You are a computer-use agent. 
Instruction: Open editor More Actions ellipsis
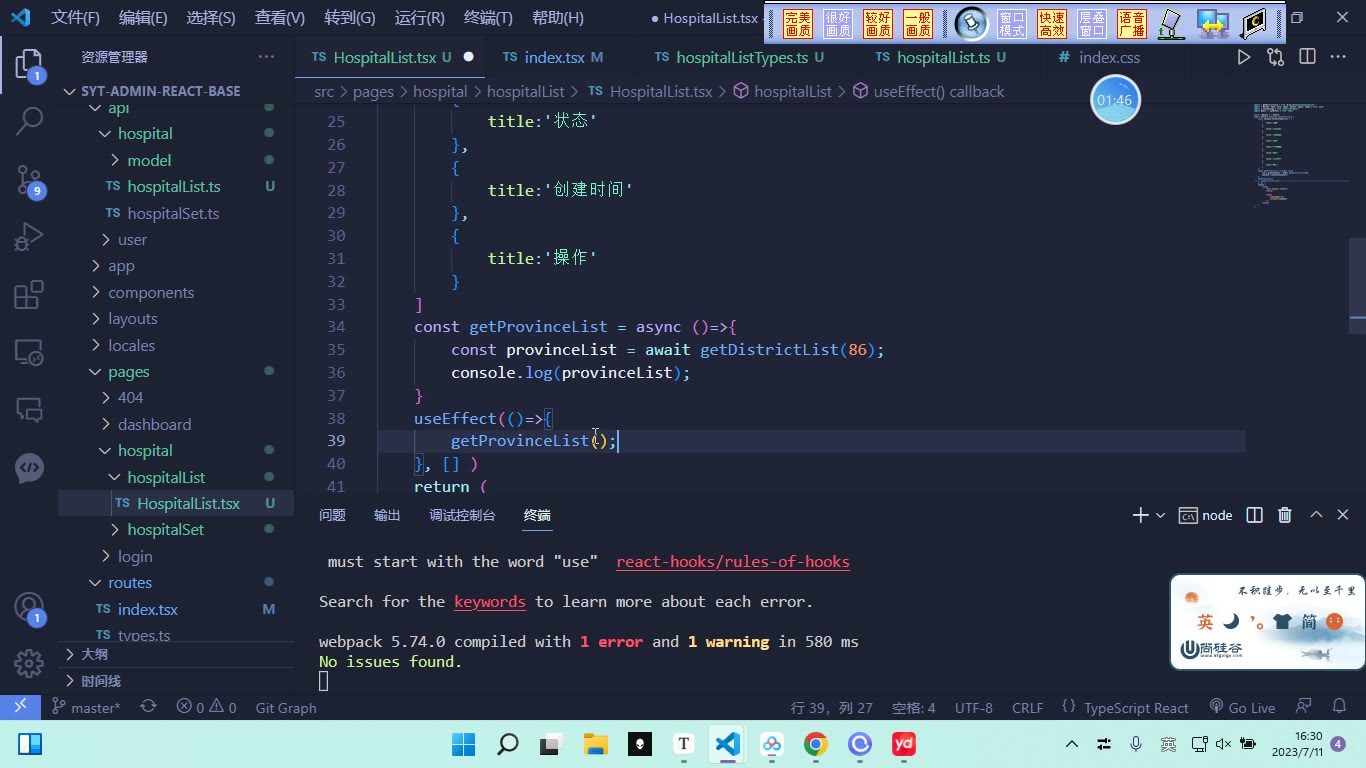point(1338,57)
